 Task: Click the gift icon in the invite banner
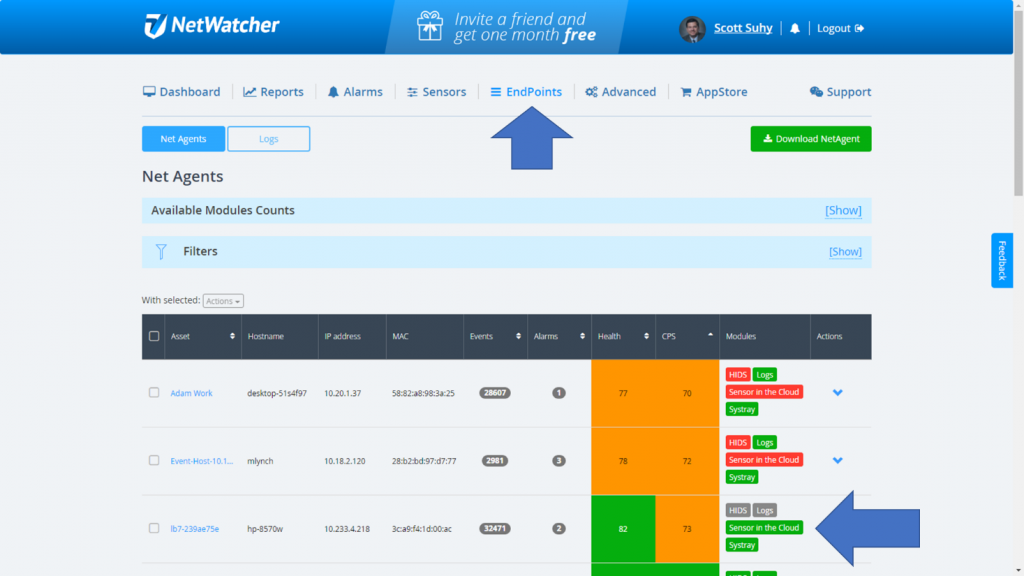click(431, 26)
